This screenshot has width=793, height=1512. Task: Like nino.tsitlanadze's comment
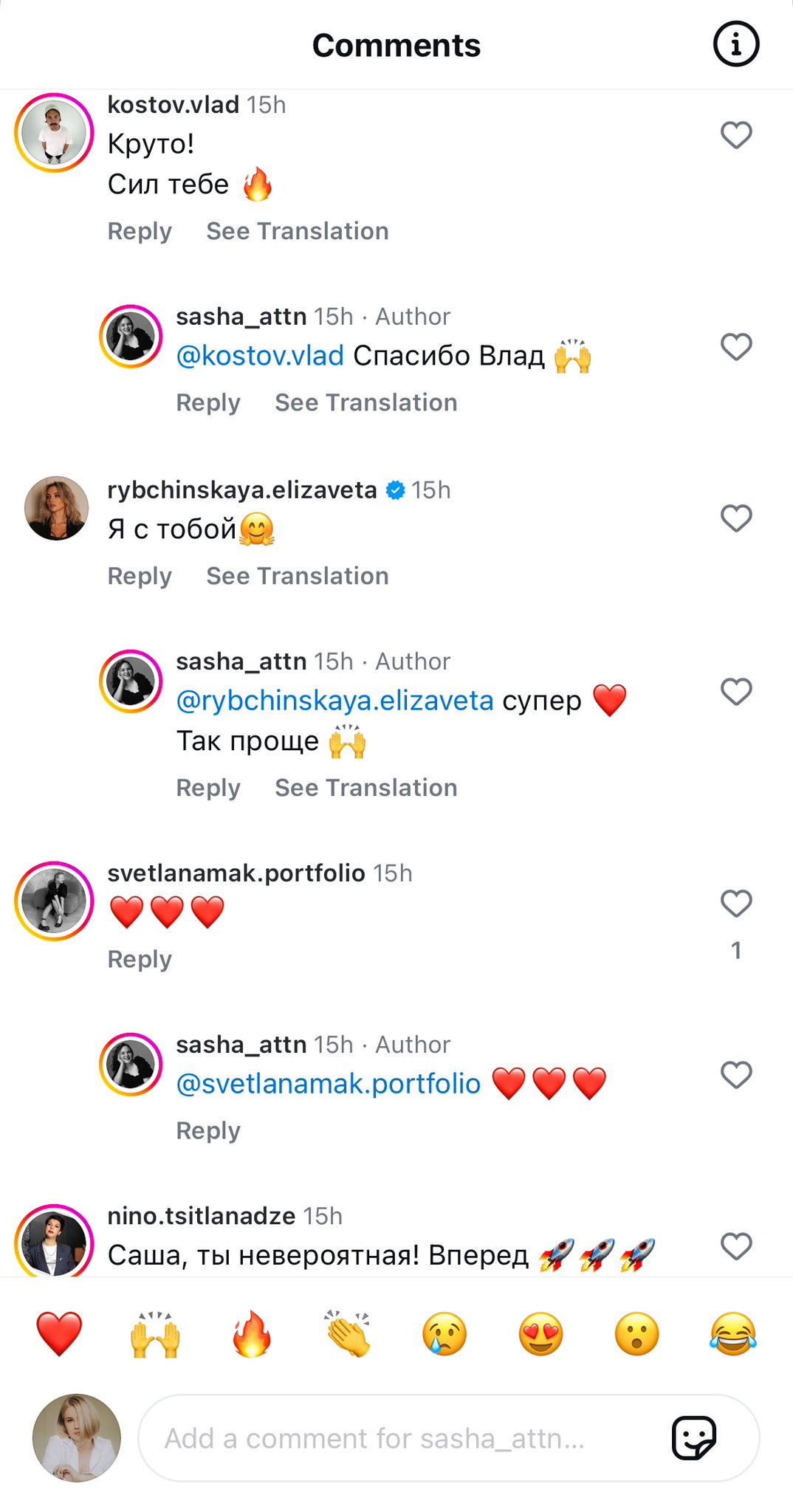click(735, 1246)
